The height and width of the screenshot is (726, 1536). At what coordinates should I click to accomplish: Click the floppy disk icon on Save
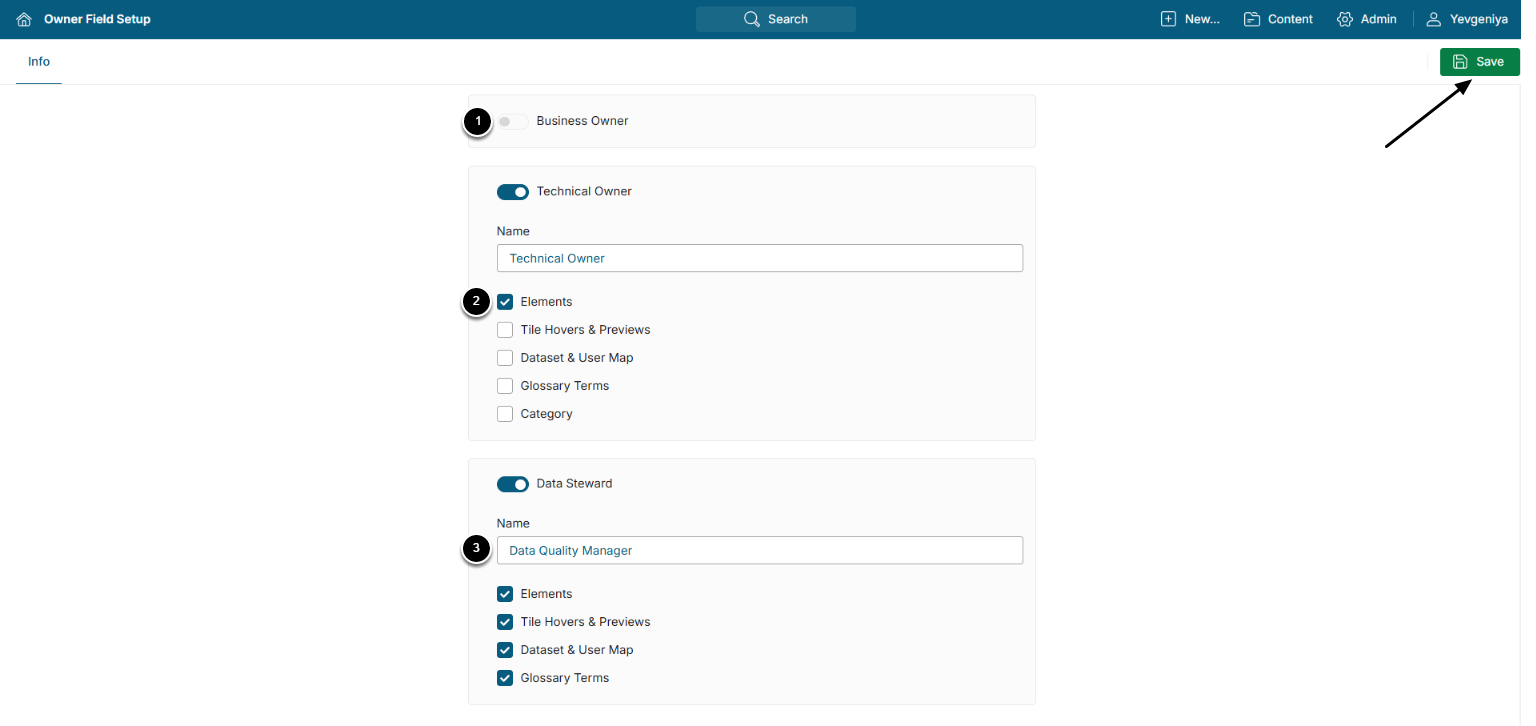click(1461, 62)
